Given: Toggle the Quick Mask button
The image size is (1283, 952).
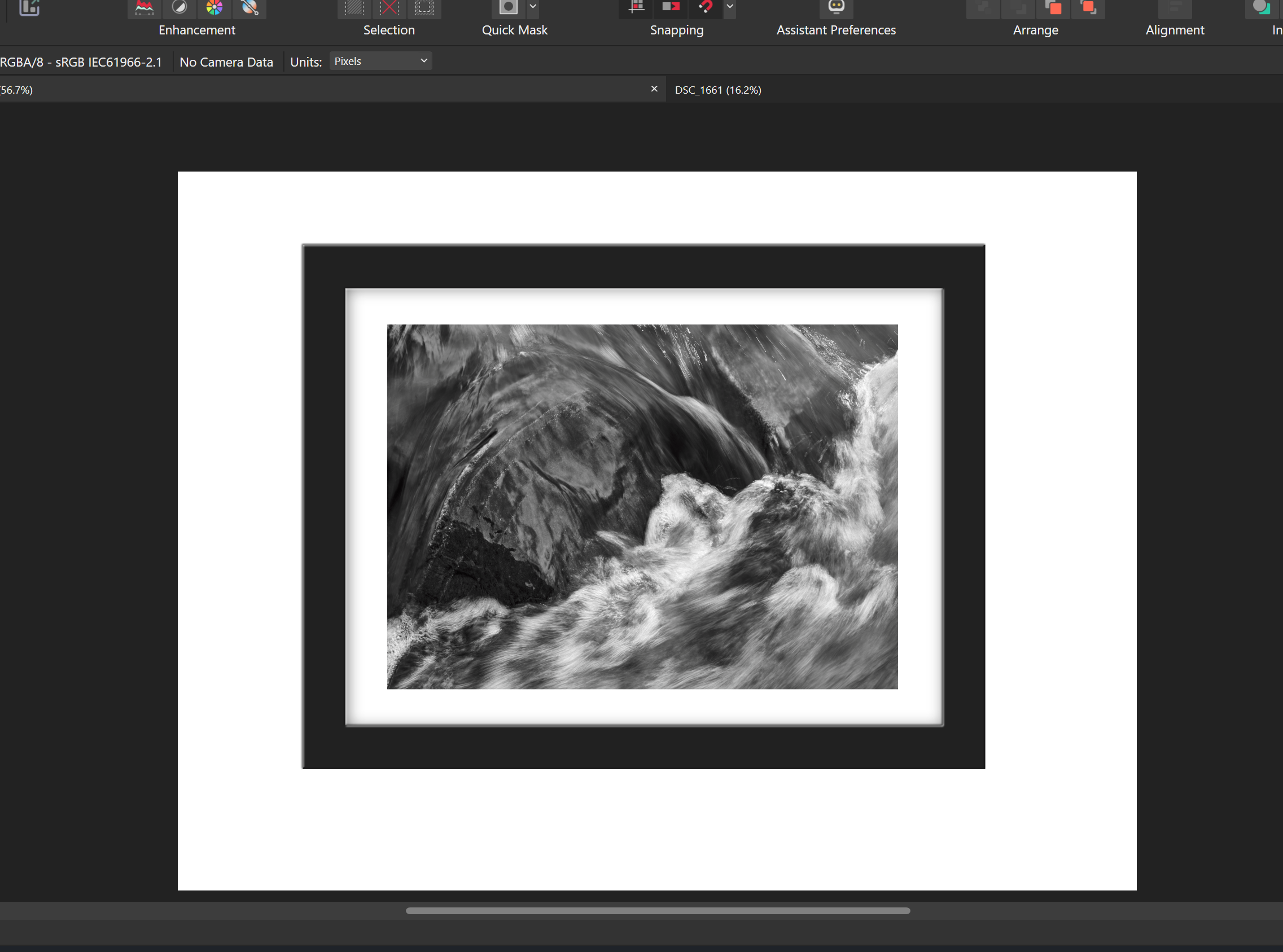Looking at the screenshot, I should (508, 8).
